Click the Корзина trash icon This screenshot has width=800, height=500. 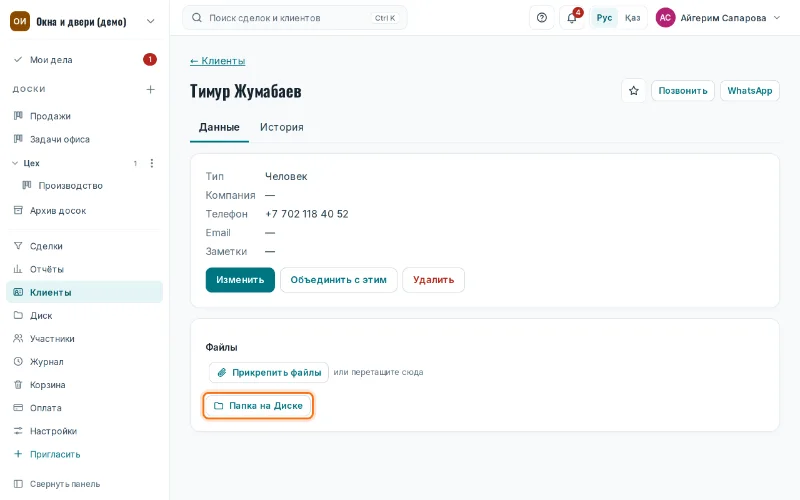click(x=18, y=385)
